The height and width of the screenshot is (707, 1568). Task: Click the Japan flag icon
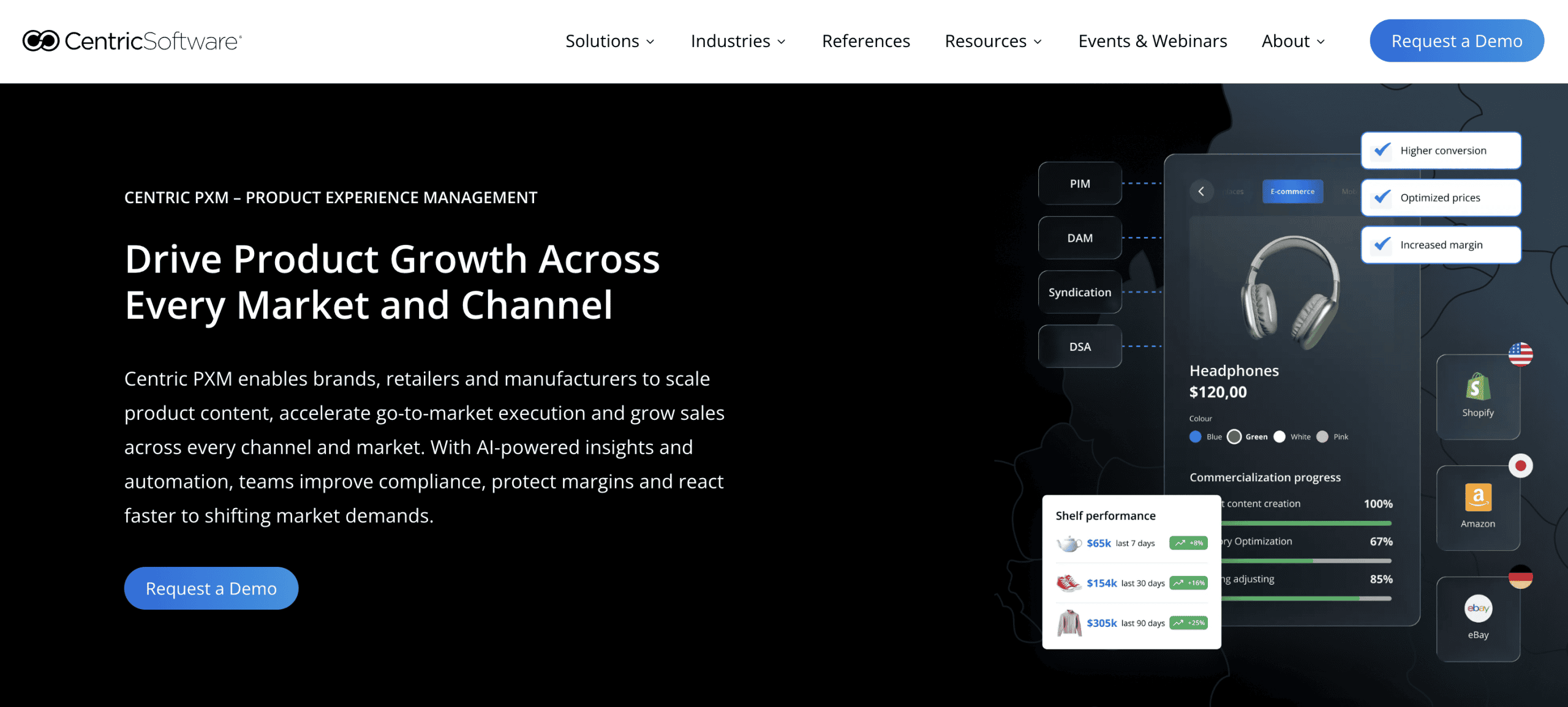coord(1520,466)
